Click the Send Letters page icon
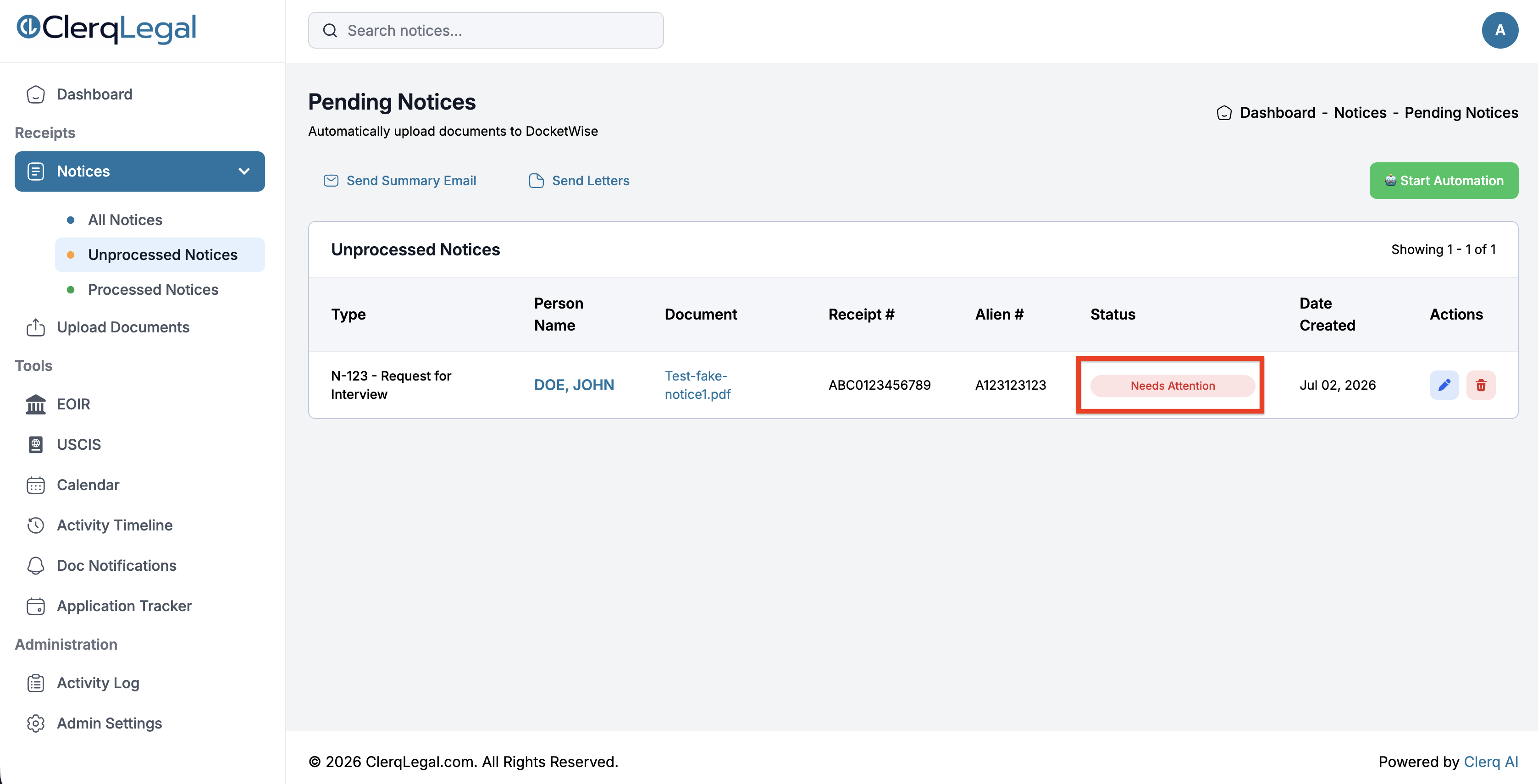 tap(536, 181)
